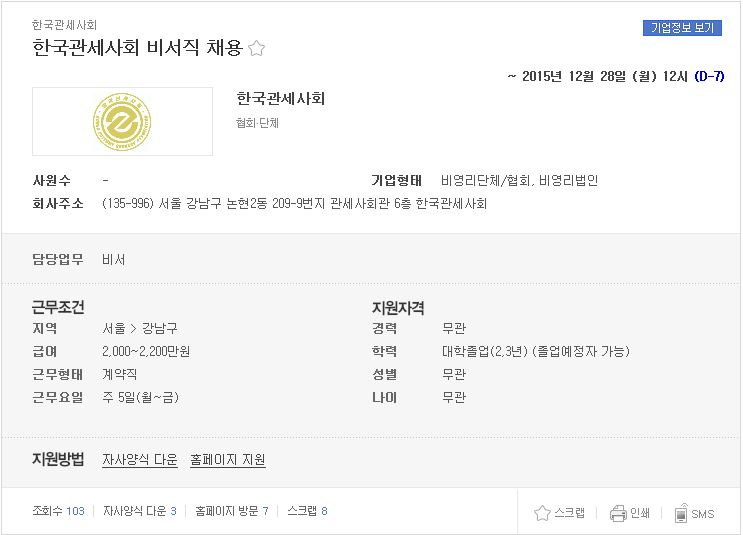Screen dimensions: 743x535
Task: Open the 기업정보 보기 button
Action: coord(682,28)
